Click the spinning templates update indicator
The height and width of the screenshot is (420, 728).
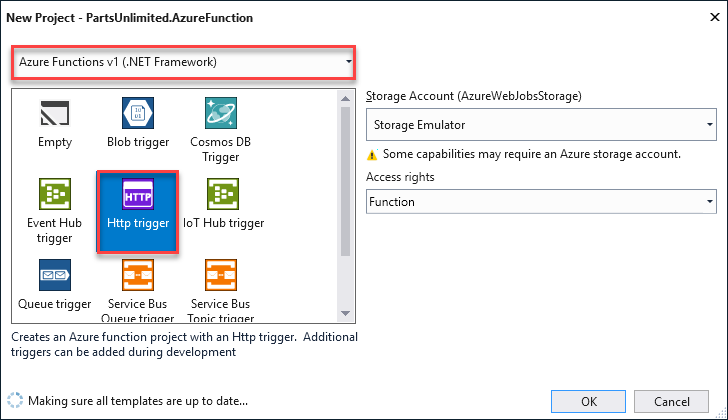15,401
